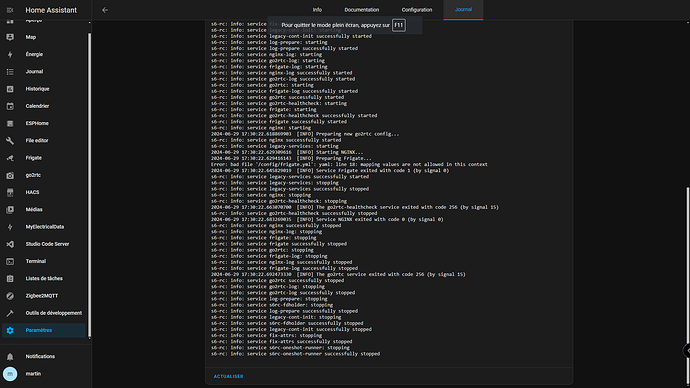The height and width of the screenshot is (388, 690).
Task: Open the Map sidebar icon
Action: 10,37
